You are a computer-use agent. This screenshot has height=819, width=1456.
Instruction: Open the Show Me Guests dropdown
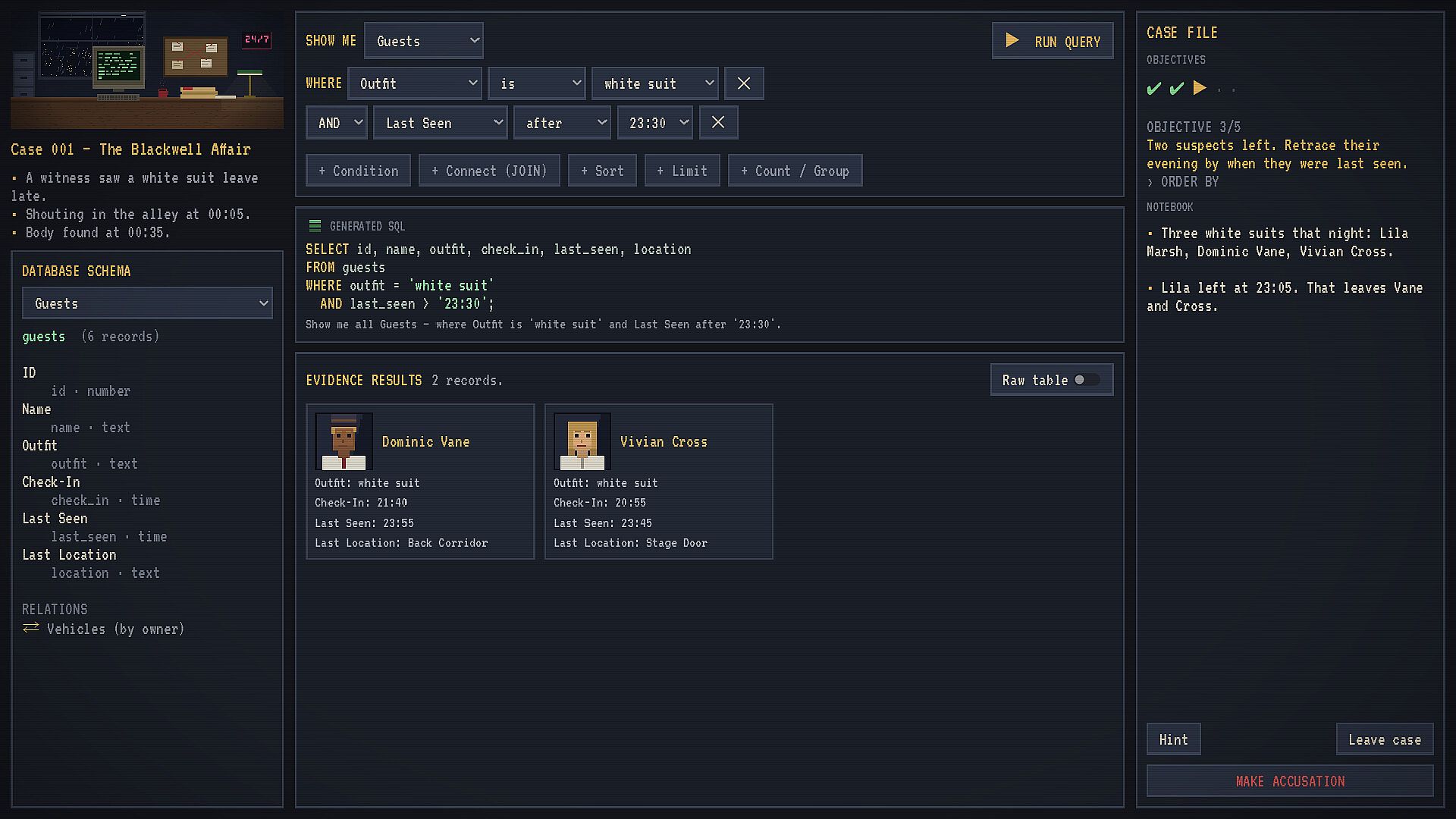(424, 41)
